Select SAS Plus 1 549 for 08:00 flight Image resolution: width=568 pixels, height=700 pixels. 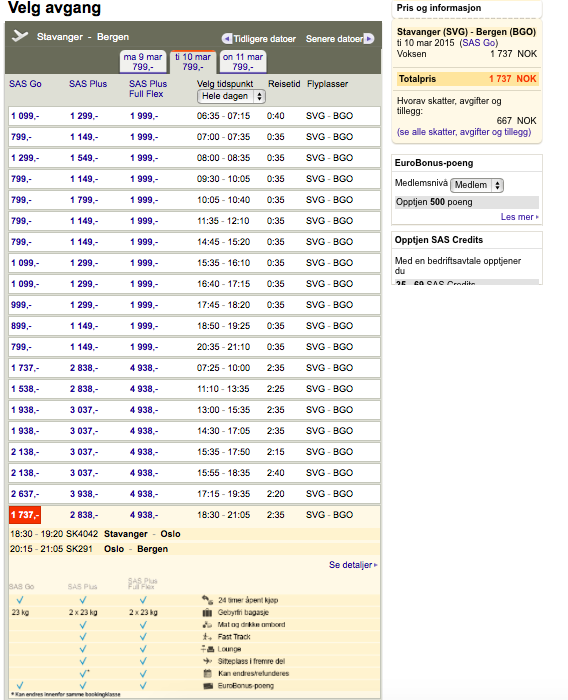point(84,158)
